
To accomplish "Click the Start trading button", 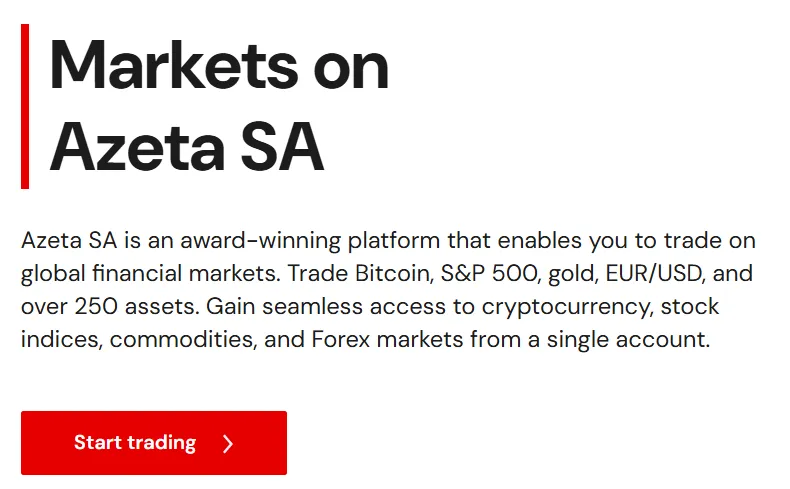I will 154,443.
